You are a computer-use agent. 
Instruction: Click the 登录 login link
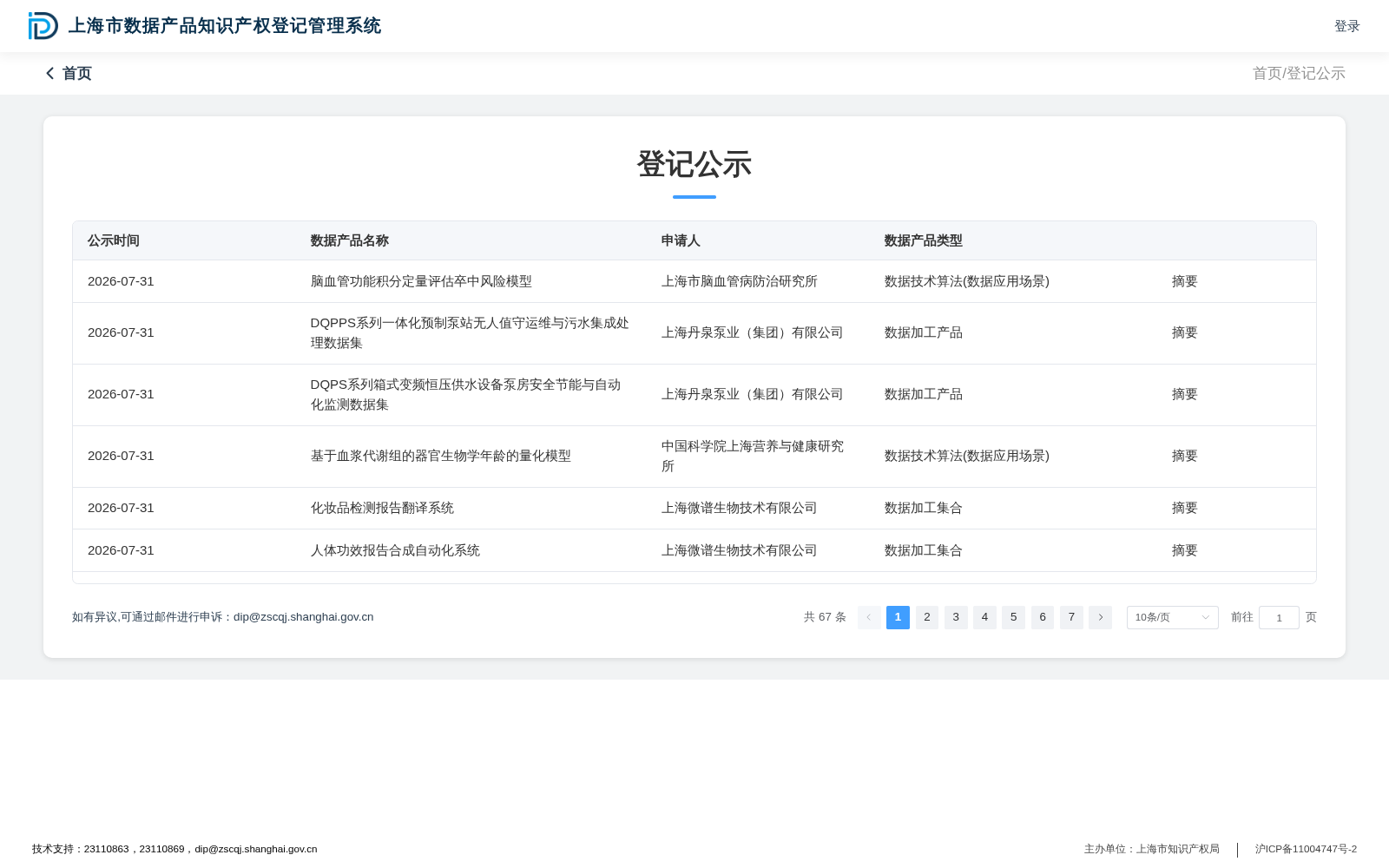(x=1347, y=26)
